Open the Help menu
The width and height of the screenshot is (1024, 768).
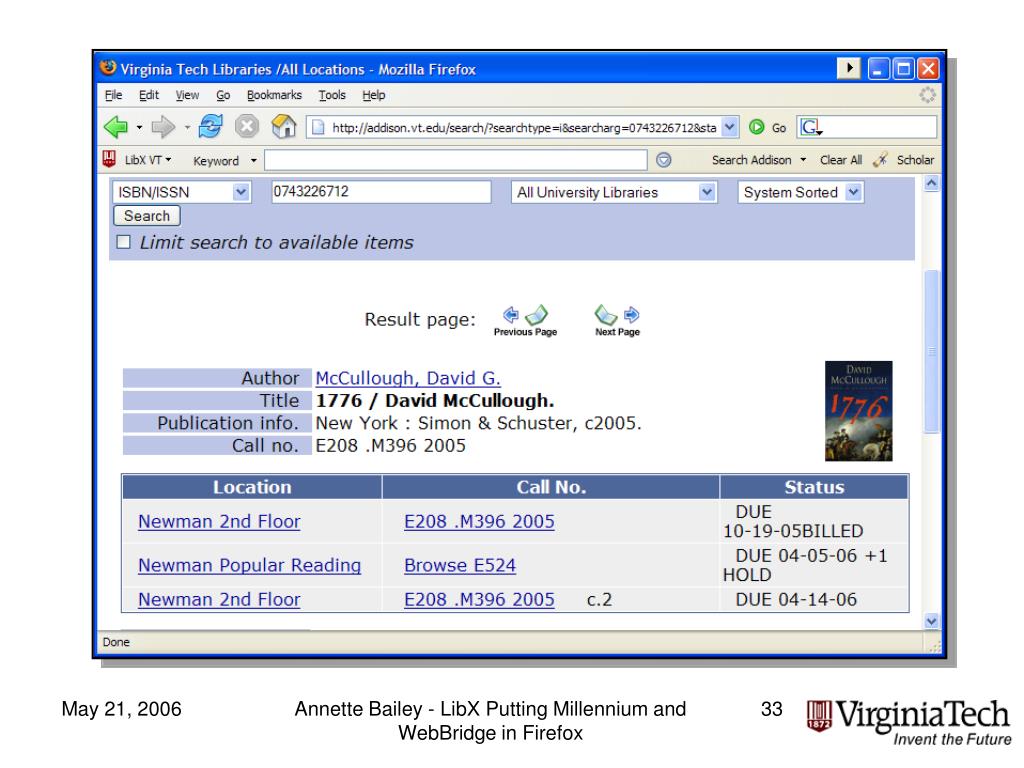click(374, 95)
